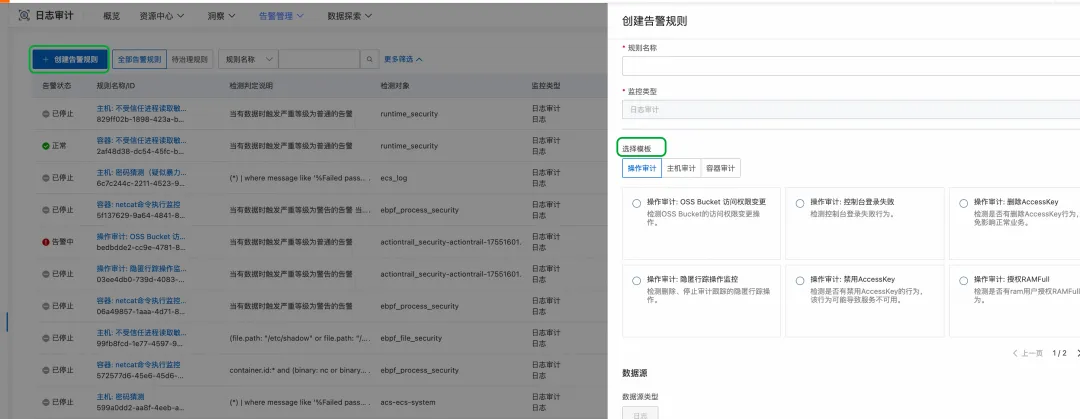Image resolution: width=1080 pixels, height=419 pixels.
Task: Click the stopped icon in row 572577d6-45e6
Action: [45, 370]
